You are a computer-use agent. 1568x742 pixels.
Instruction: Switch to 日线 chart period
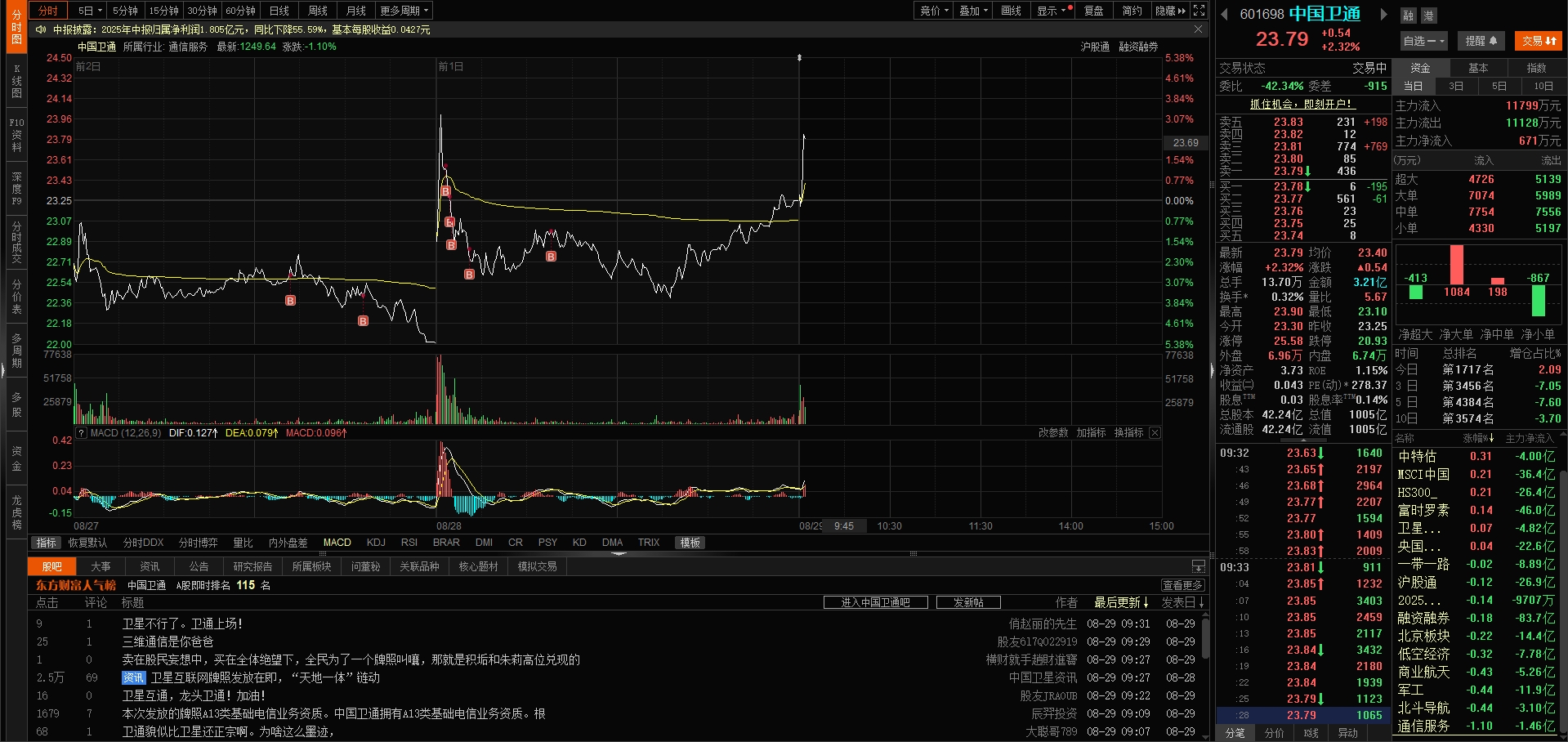[279, 11]
